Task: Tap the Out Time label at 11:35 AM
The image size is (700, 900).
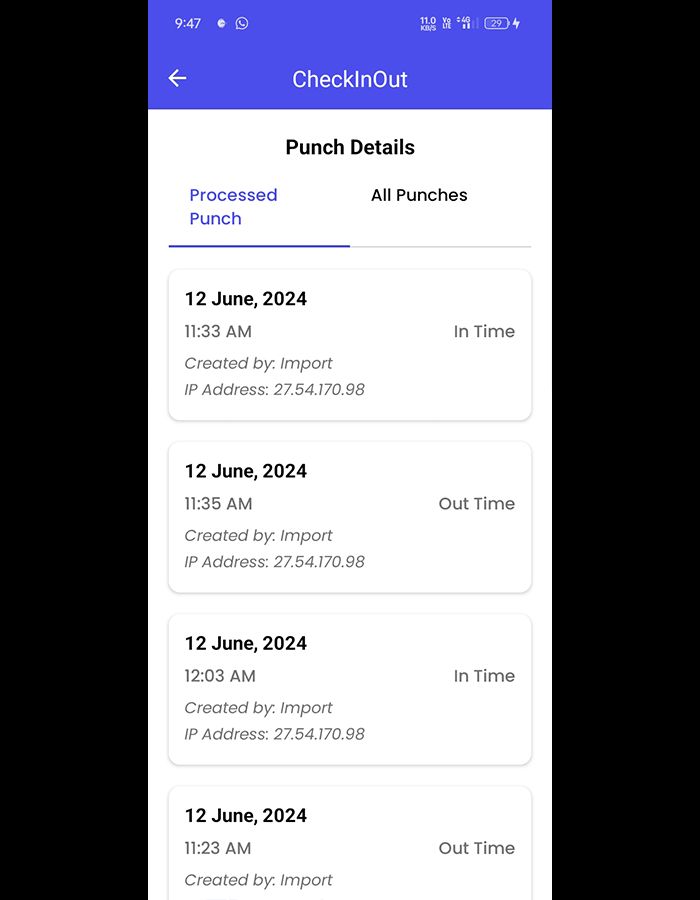Action: coord(477,504)
